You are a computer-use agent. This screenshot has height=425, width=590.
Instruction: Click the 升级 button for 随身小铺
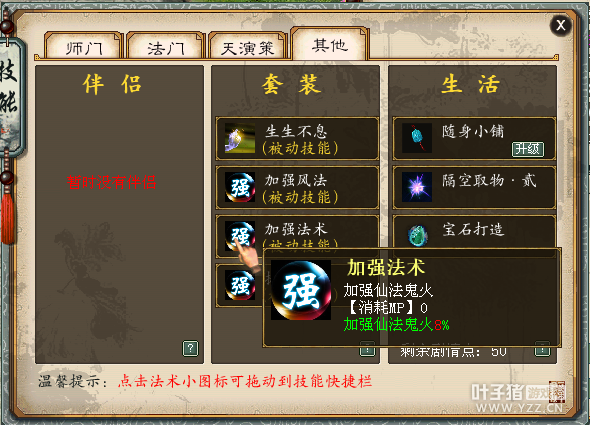(528, 149)
